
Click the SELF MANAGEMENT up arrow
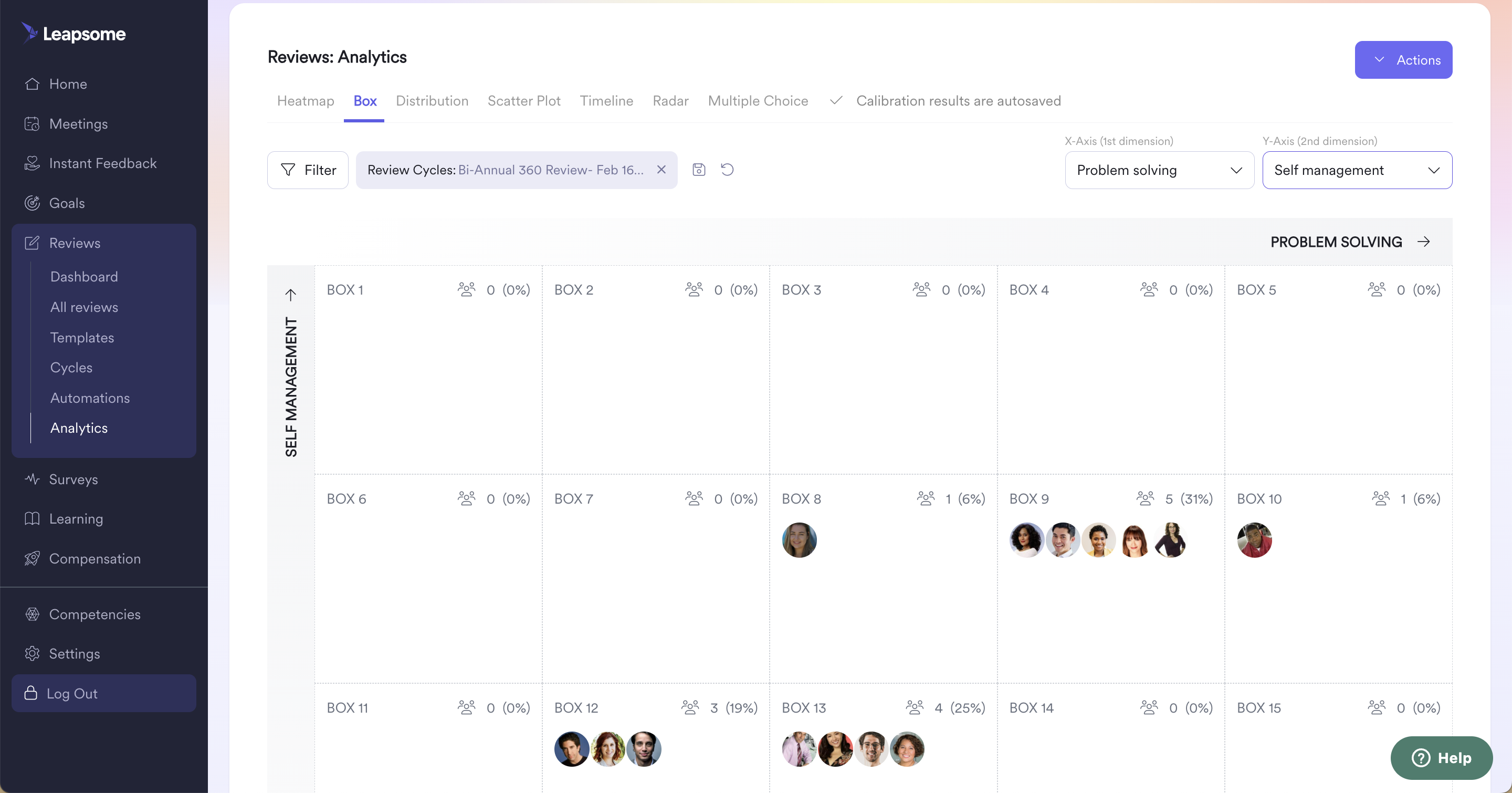coord(290,295)
